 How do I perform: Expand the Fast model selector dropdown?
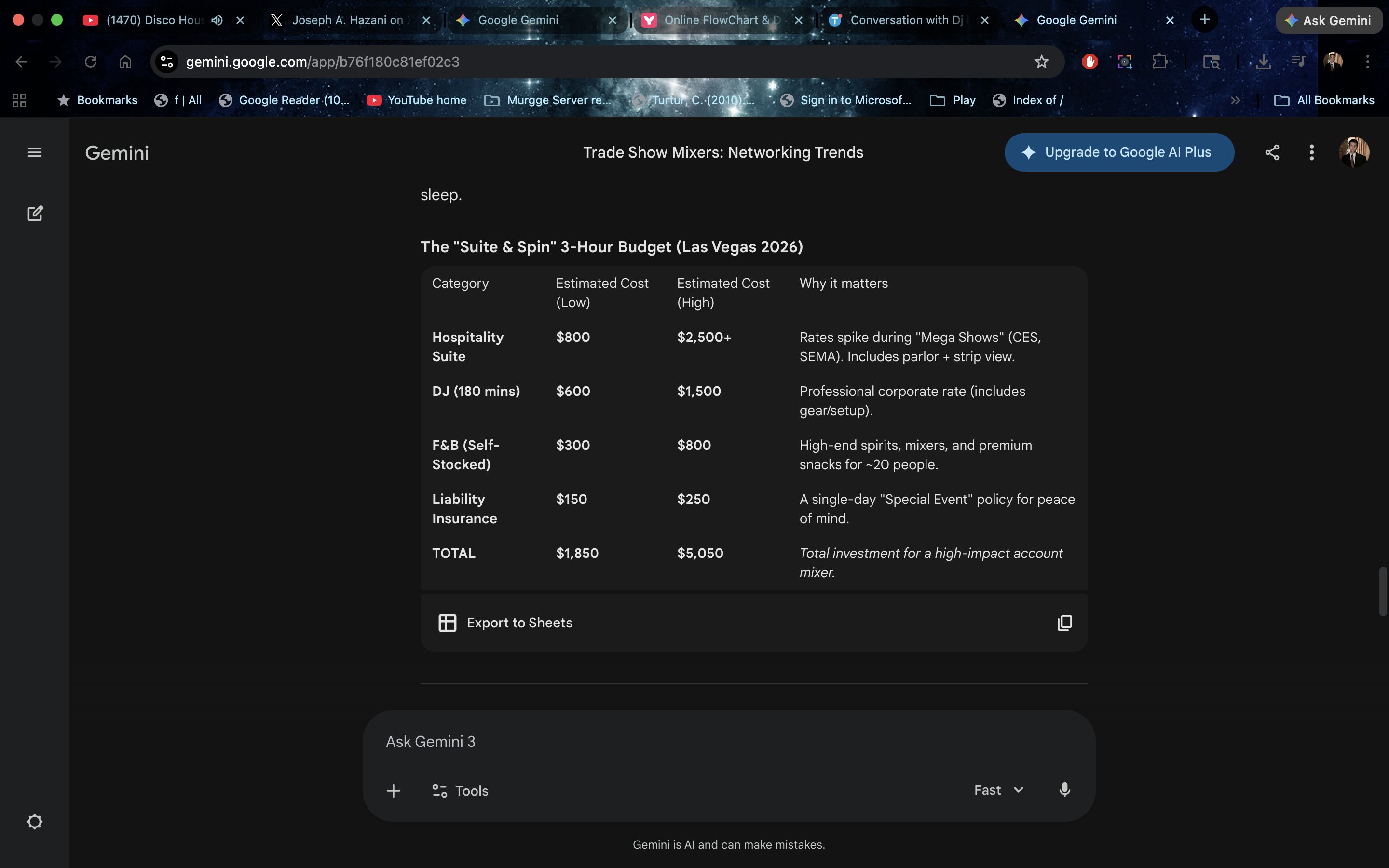coord(999,790)
